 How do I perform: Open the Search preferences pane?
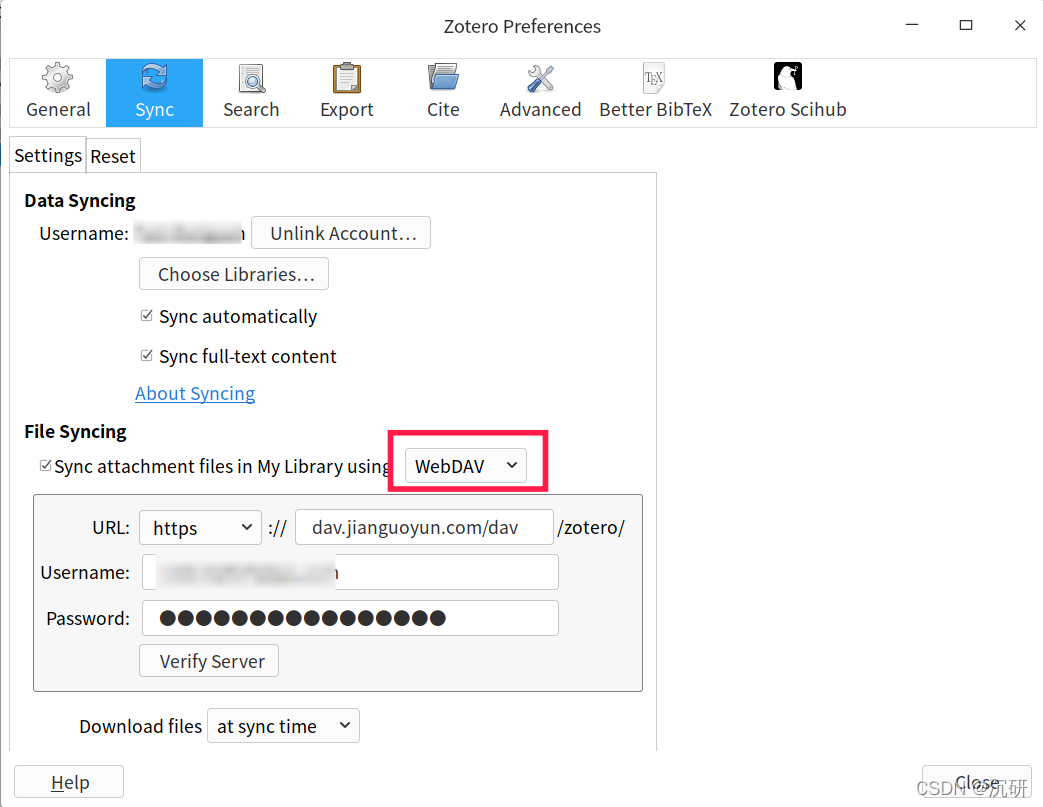(x=251, y=92)
